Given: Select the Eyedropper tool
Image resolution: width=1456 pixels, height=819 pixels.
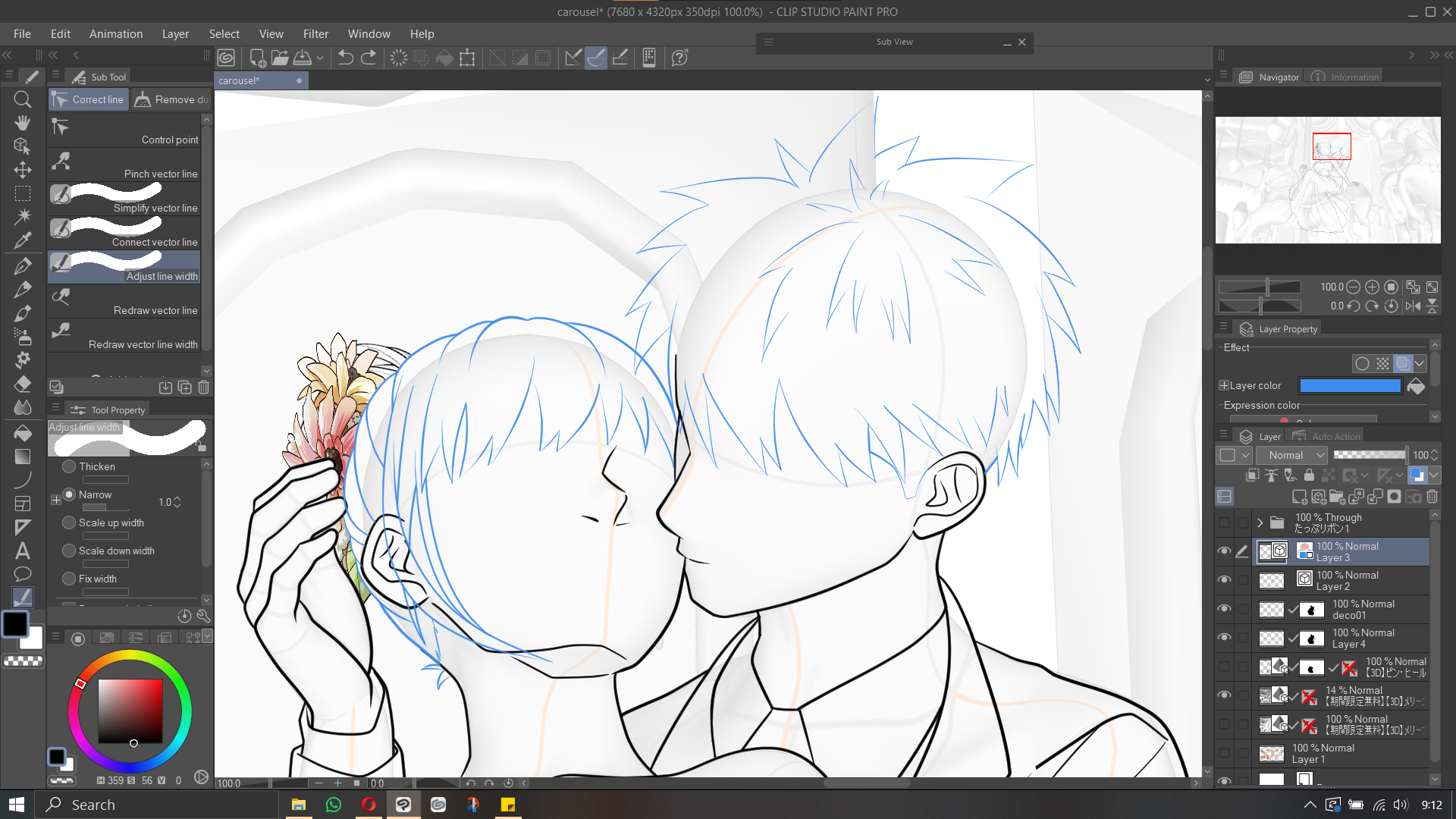Looking at the screenshot, I should 23,240.
